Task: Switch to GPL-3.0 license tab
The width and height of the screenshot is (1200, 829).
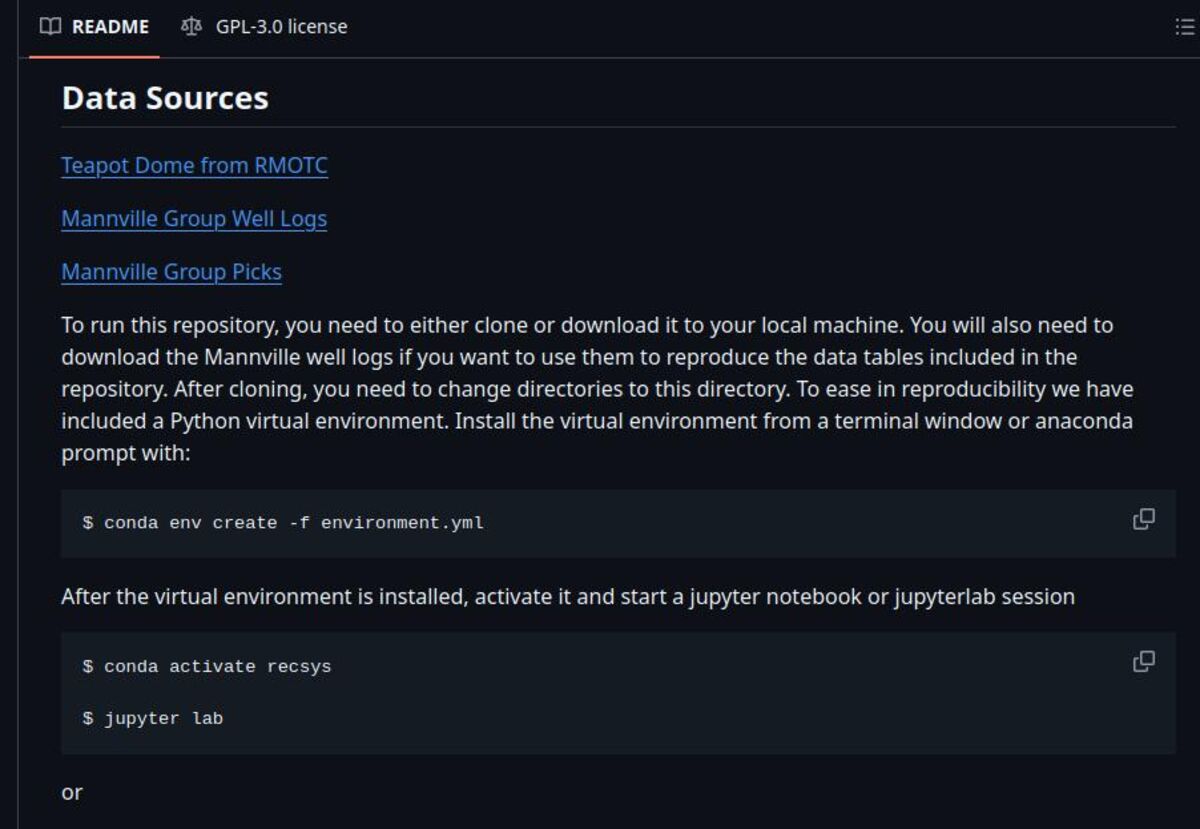Action: click(x=264, y=27)
